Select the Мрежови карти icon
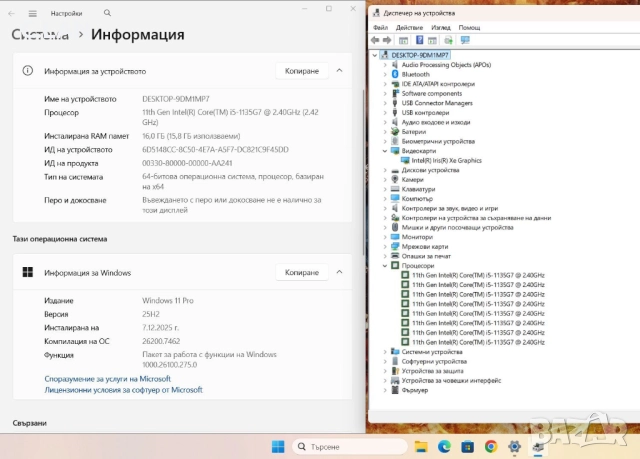Screen dimensions: 640x459 (x=395, y=246)
